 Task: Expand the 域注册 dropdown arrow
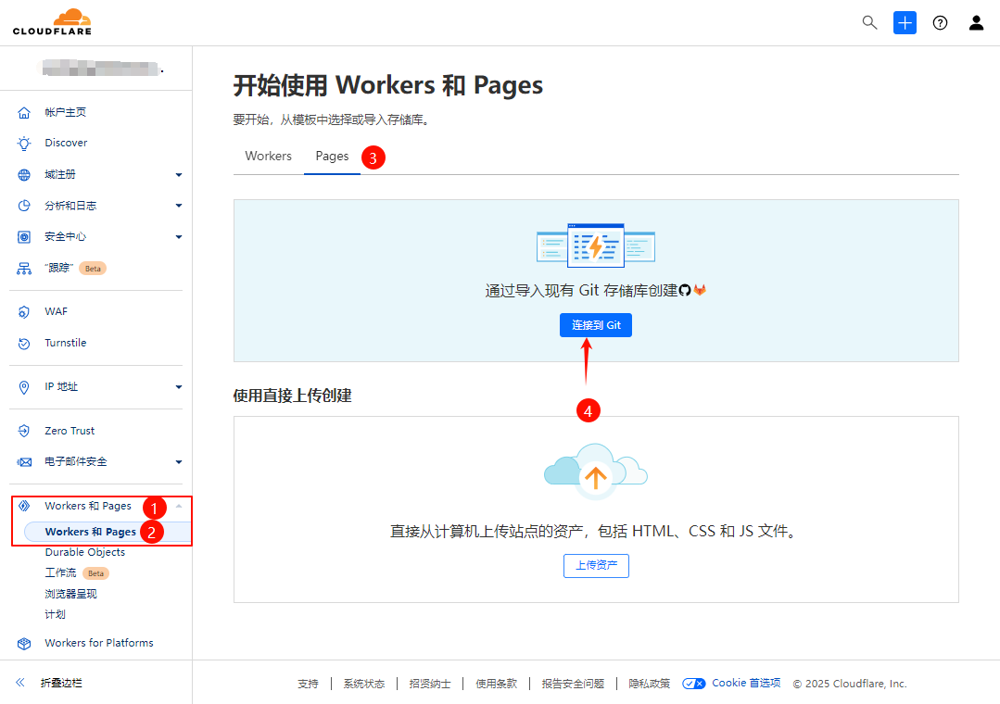179,175
